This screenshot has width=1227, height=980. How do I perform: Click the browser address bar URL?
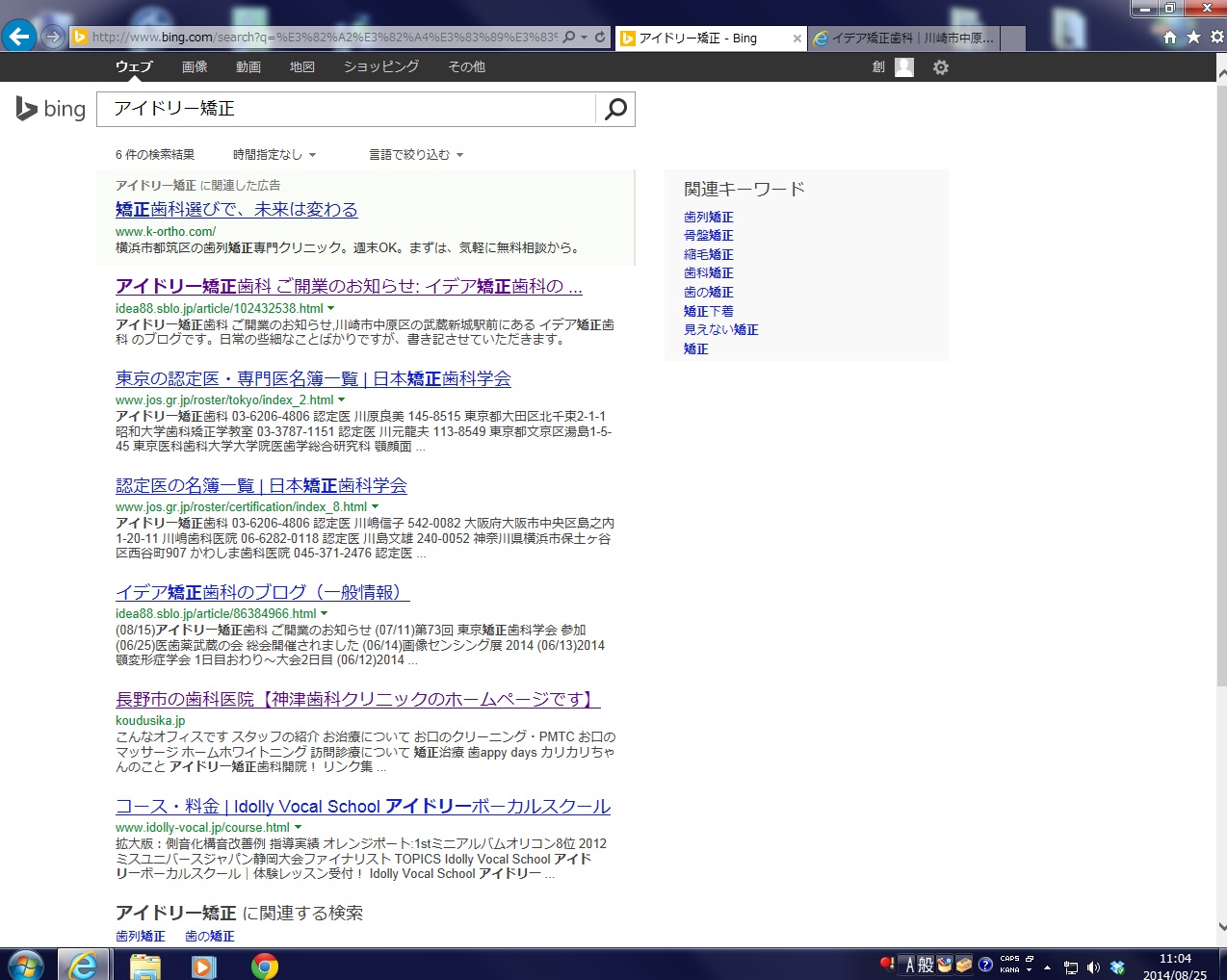(324, 38)
